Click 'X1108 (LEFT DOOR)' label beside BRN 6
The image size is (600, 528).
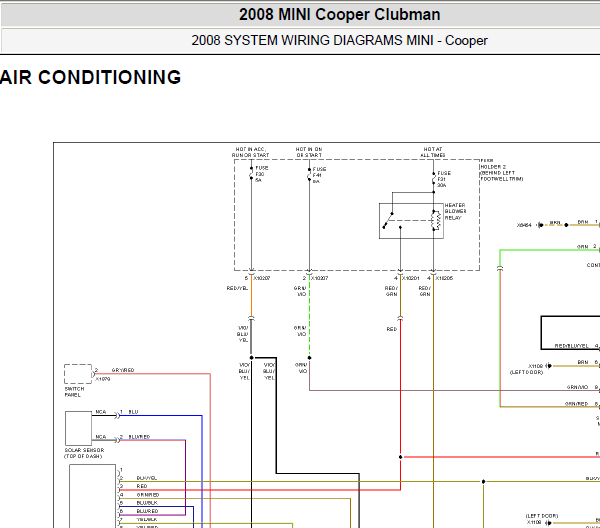click(x=527, y=369)
